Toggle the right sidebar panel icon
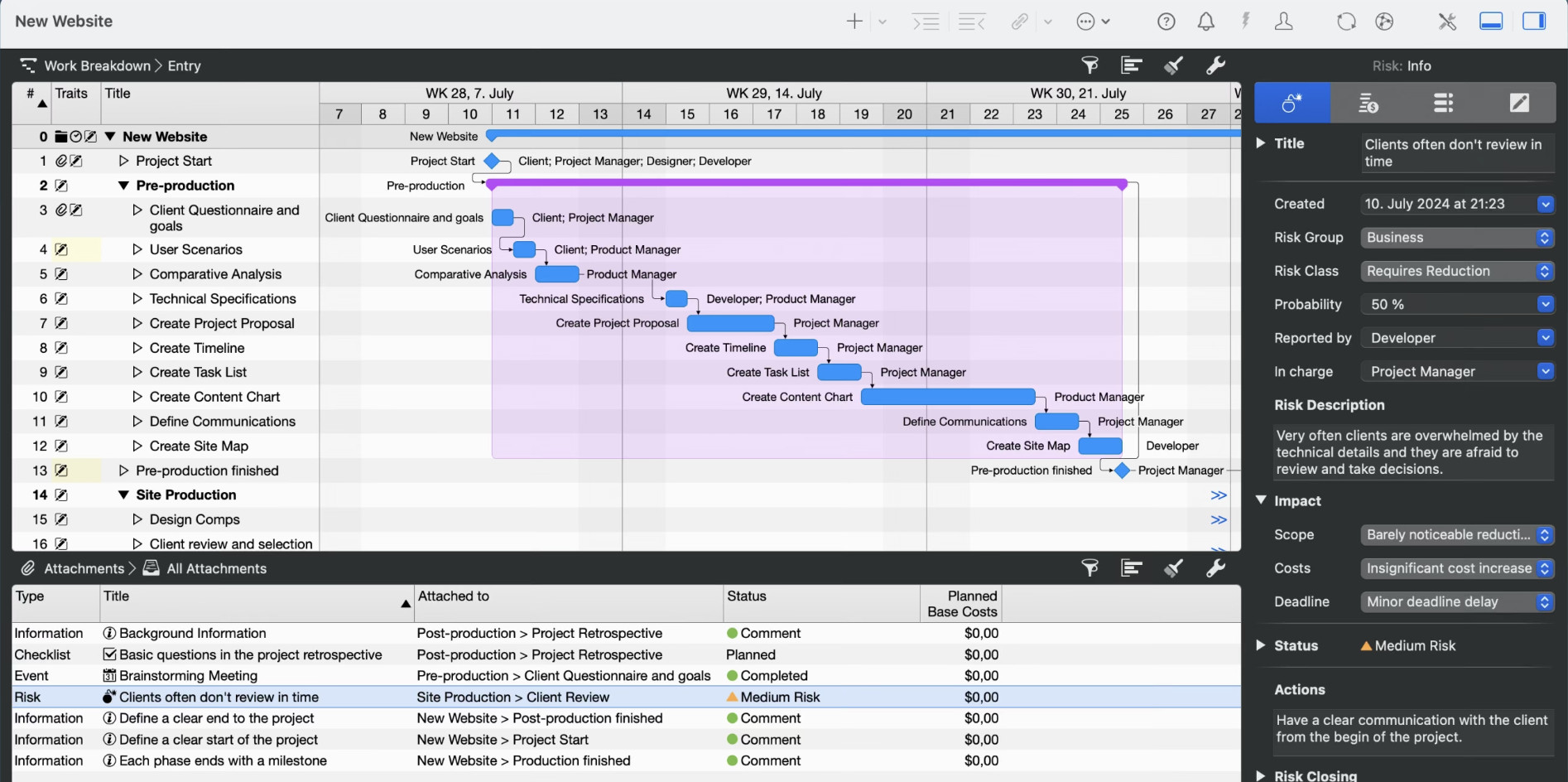 tap(1536, 21)
